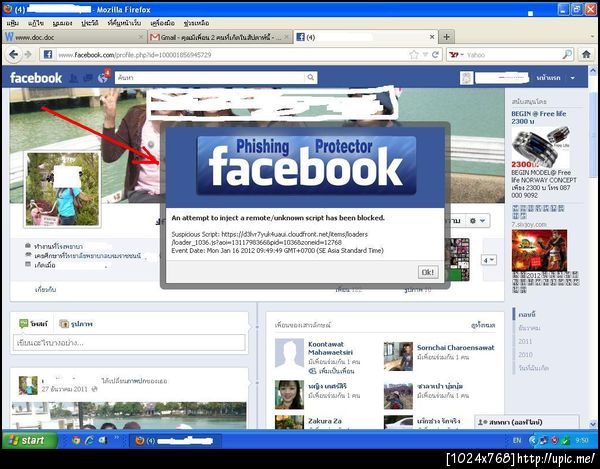This screenshot has height=469, width=600.
Task: Click the Facebook search field
Action: point(210,78)
